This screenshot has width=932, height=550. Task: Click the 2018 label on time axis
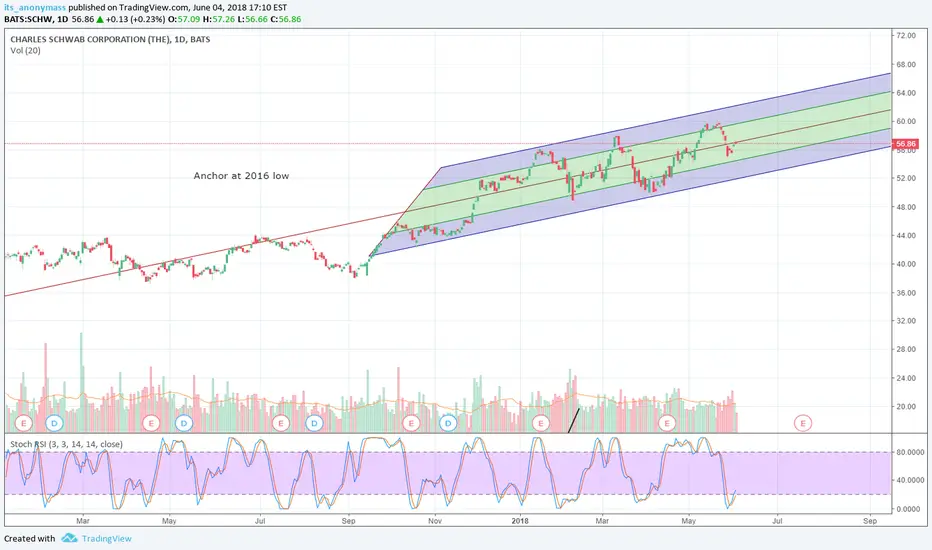pyautogui.click(x=520, y=521)
